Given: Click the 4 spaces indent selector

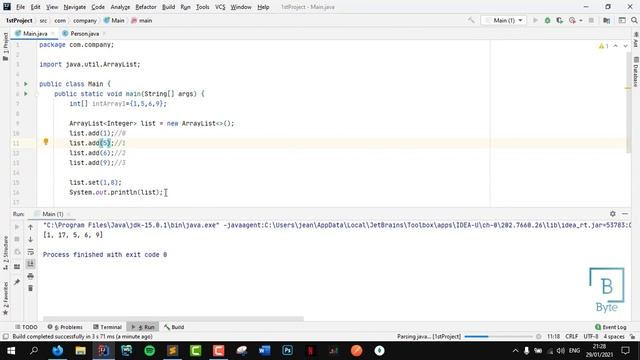Looking at the screenshot, I should 614,336.
